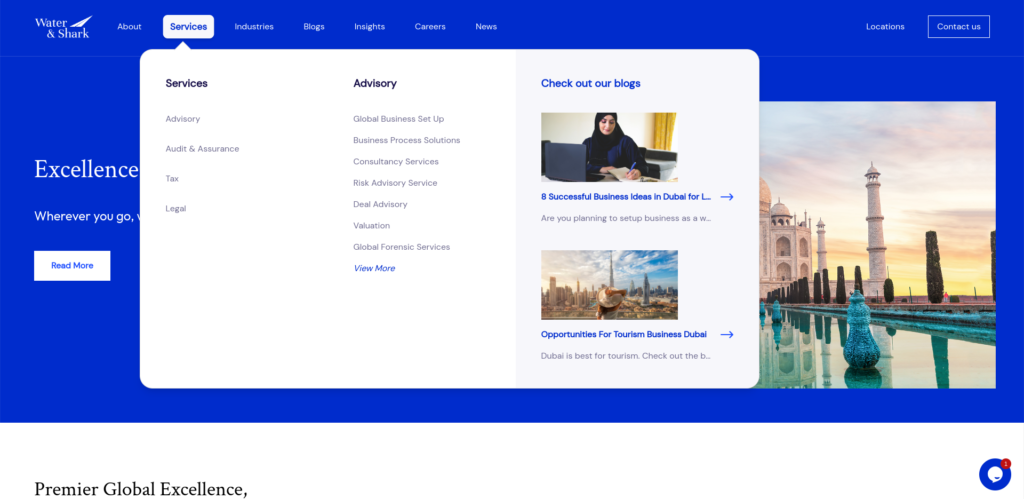Open Blogs from the navigation bar
The height and width of the screenshot is (499, 1024).
click(314, 27)
